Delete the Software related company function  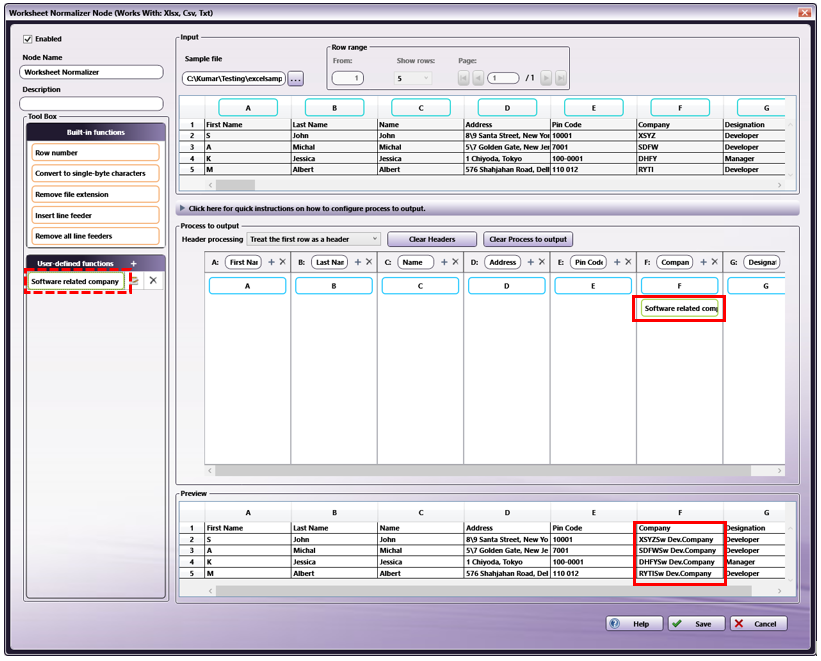coord(153,281)
